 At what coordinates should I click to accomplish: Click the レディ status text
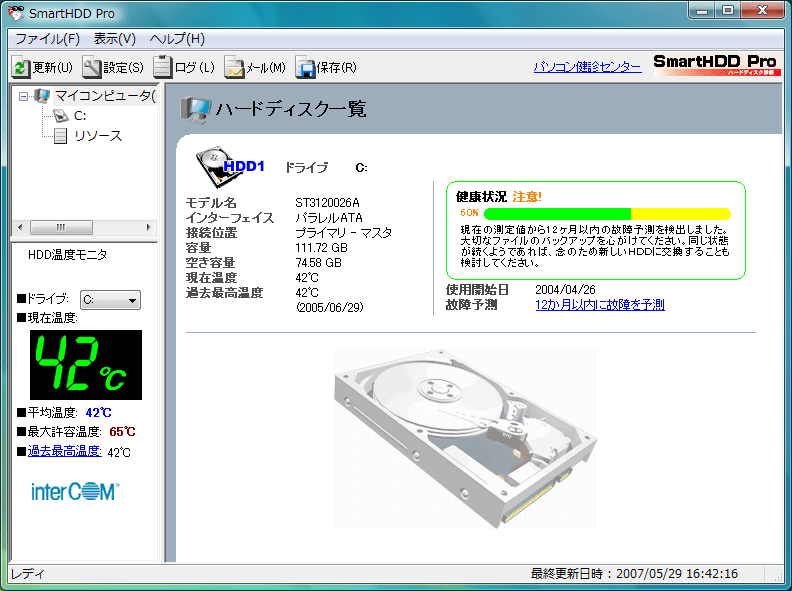[x=28, y=574]
